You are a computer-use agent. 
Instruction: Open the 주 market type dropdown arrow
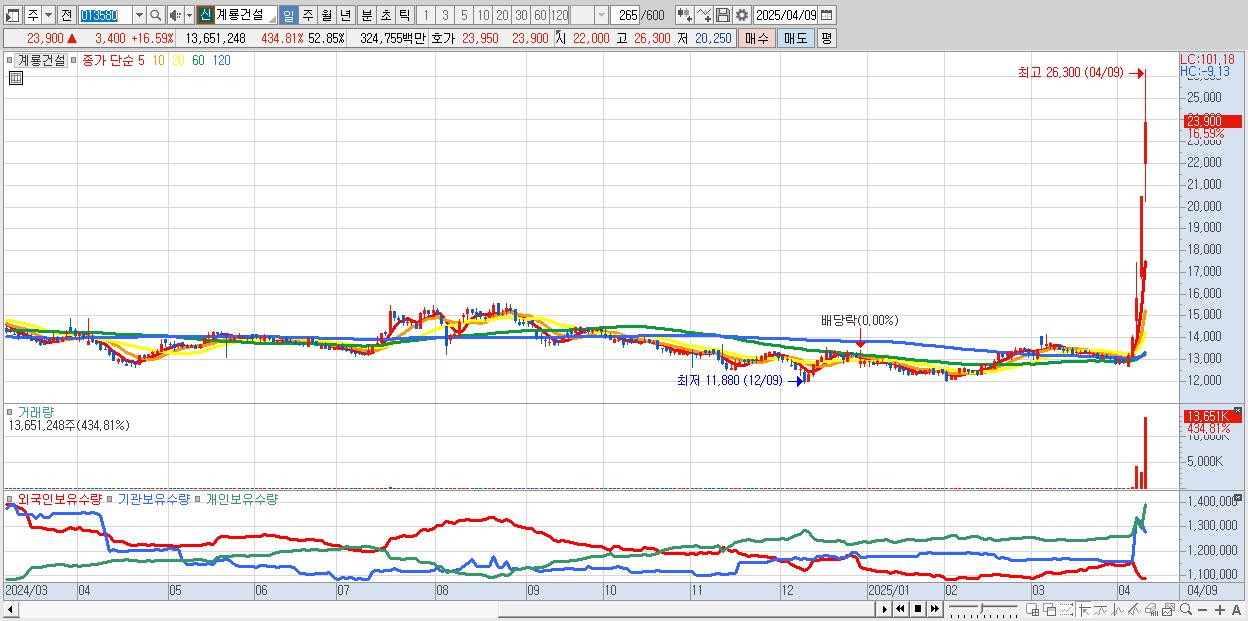pyautogui.click(x=48, y=15)
